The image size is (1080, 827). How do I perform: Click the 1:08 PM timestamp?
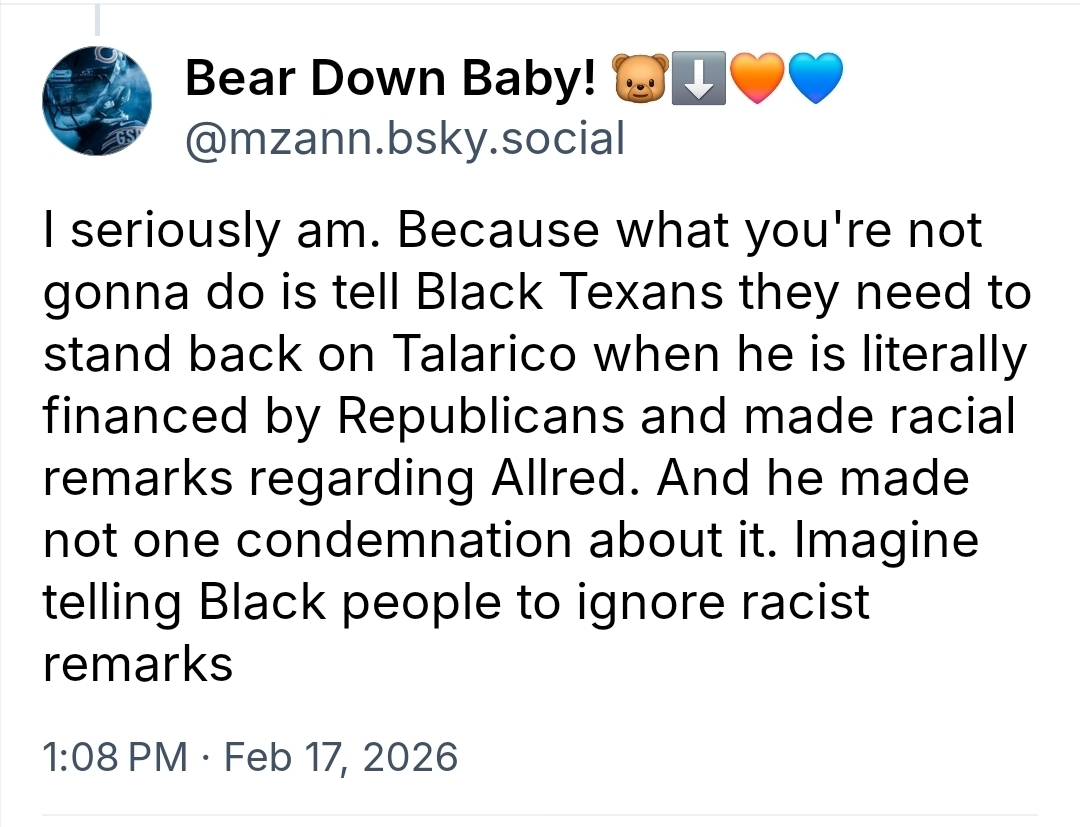pos(116,756)
